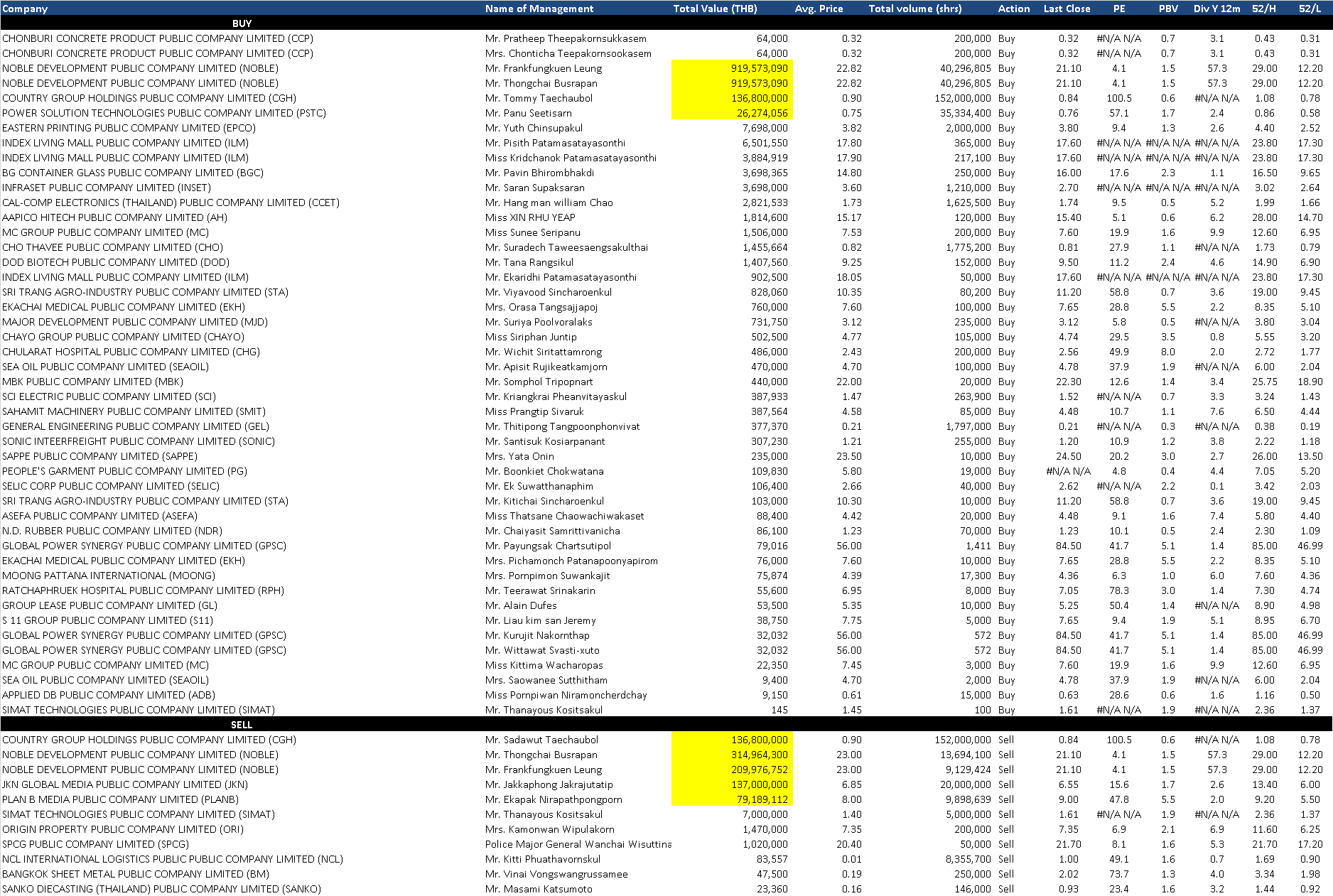Select the BUY section header row

(666, 23)
